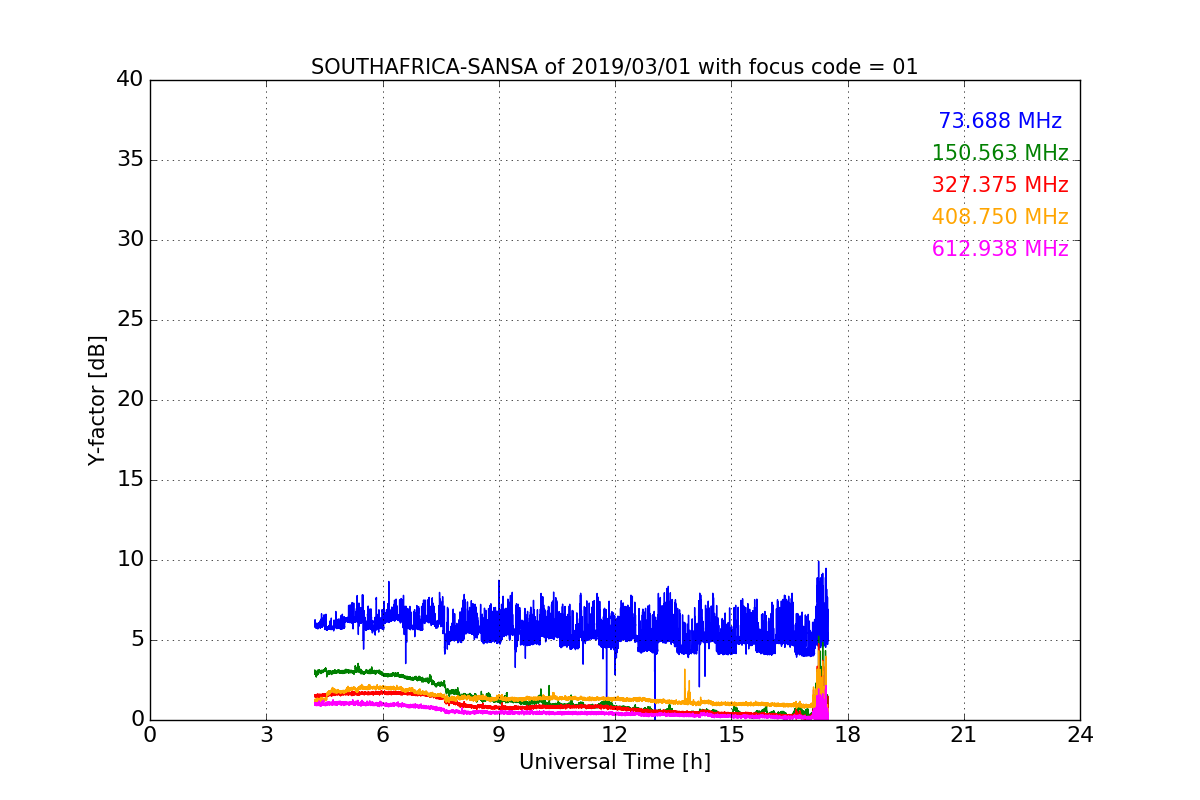Click y-axis tick value 30
The height and width of the screenshot is (800, 1200).
click(x=130, y=240)
